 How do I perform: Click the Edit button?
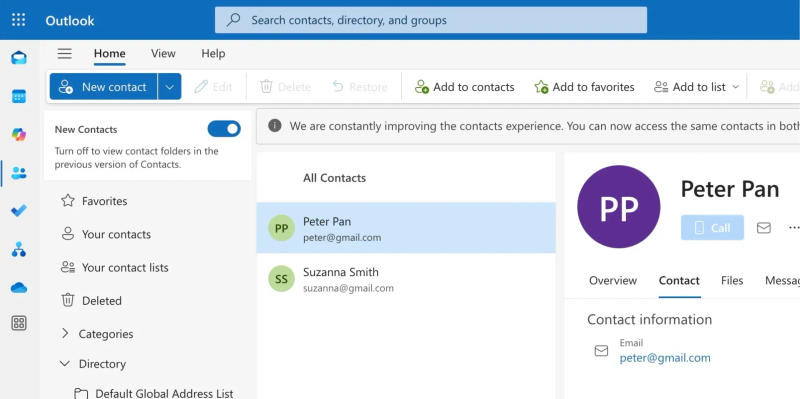pos(213,87)
